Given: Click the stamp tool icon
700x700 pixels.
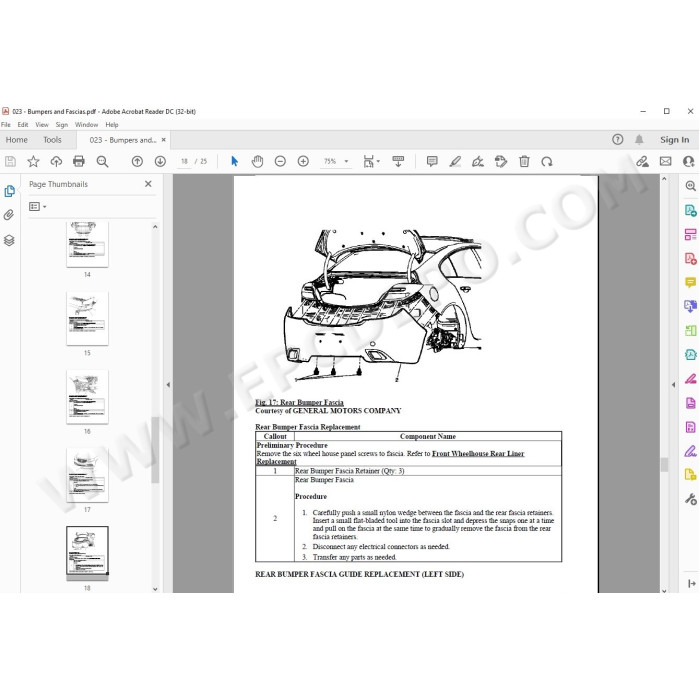Looking at the screenshot, I should (x=501, y=162).
